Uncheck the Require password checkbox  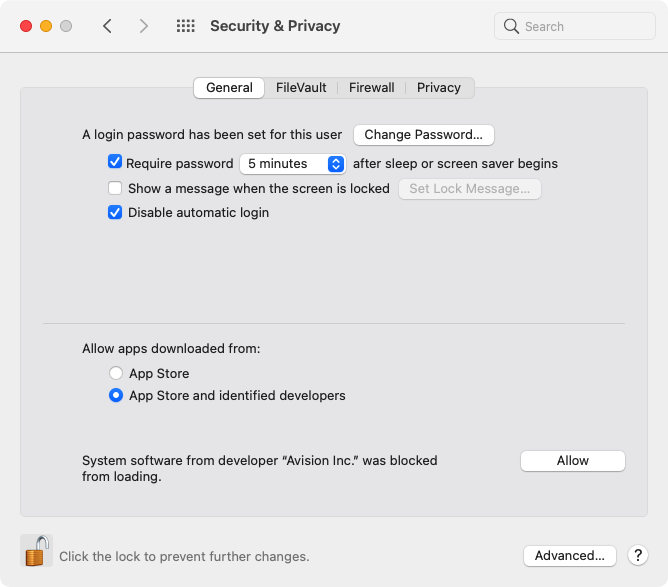115,162
